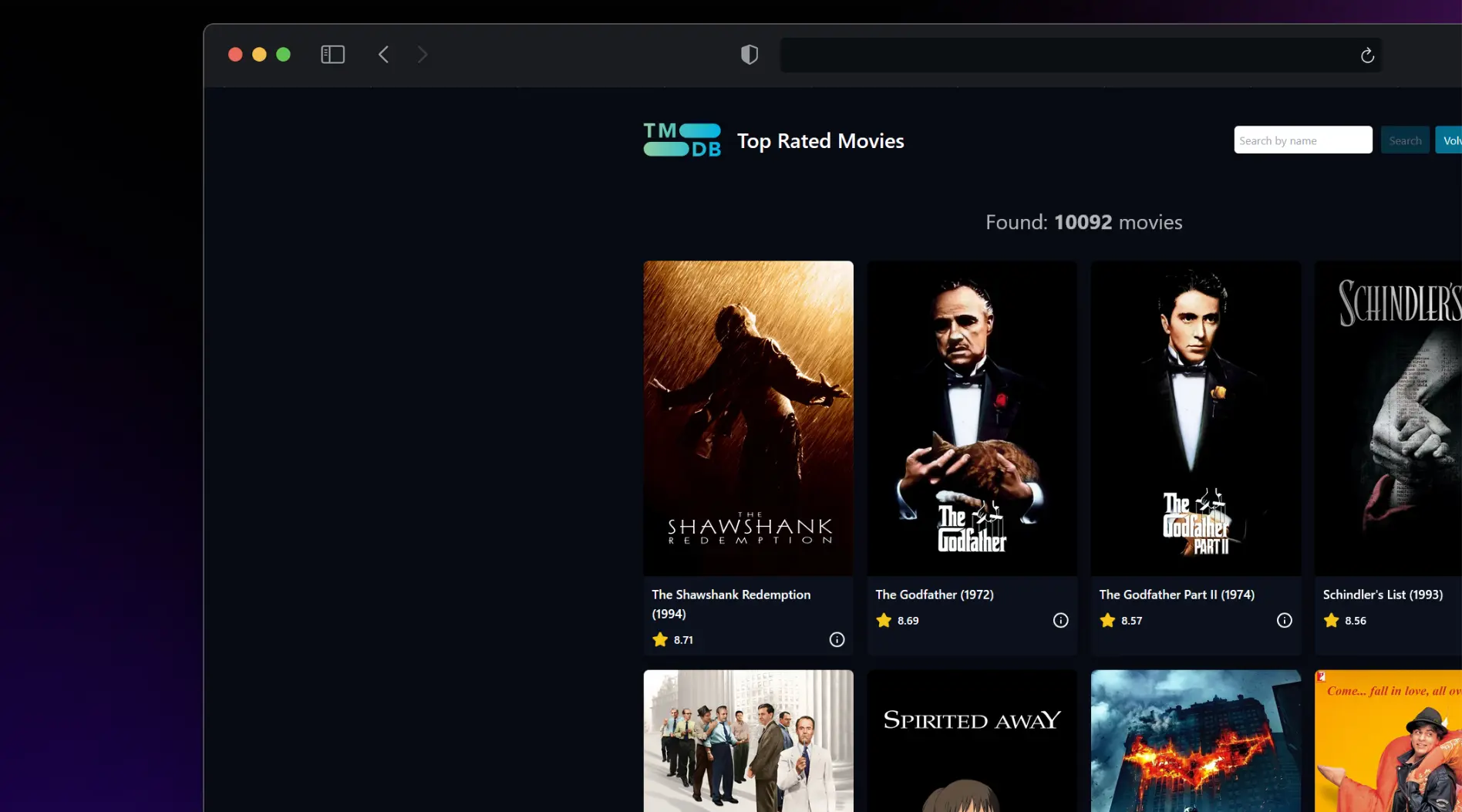
Task: Click the browser privacy shield icon
Action: click(749, 54)
